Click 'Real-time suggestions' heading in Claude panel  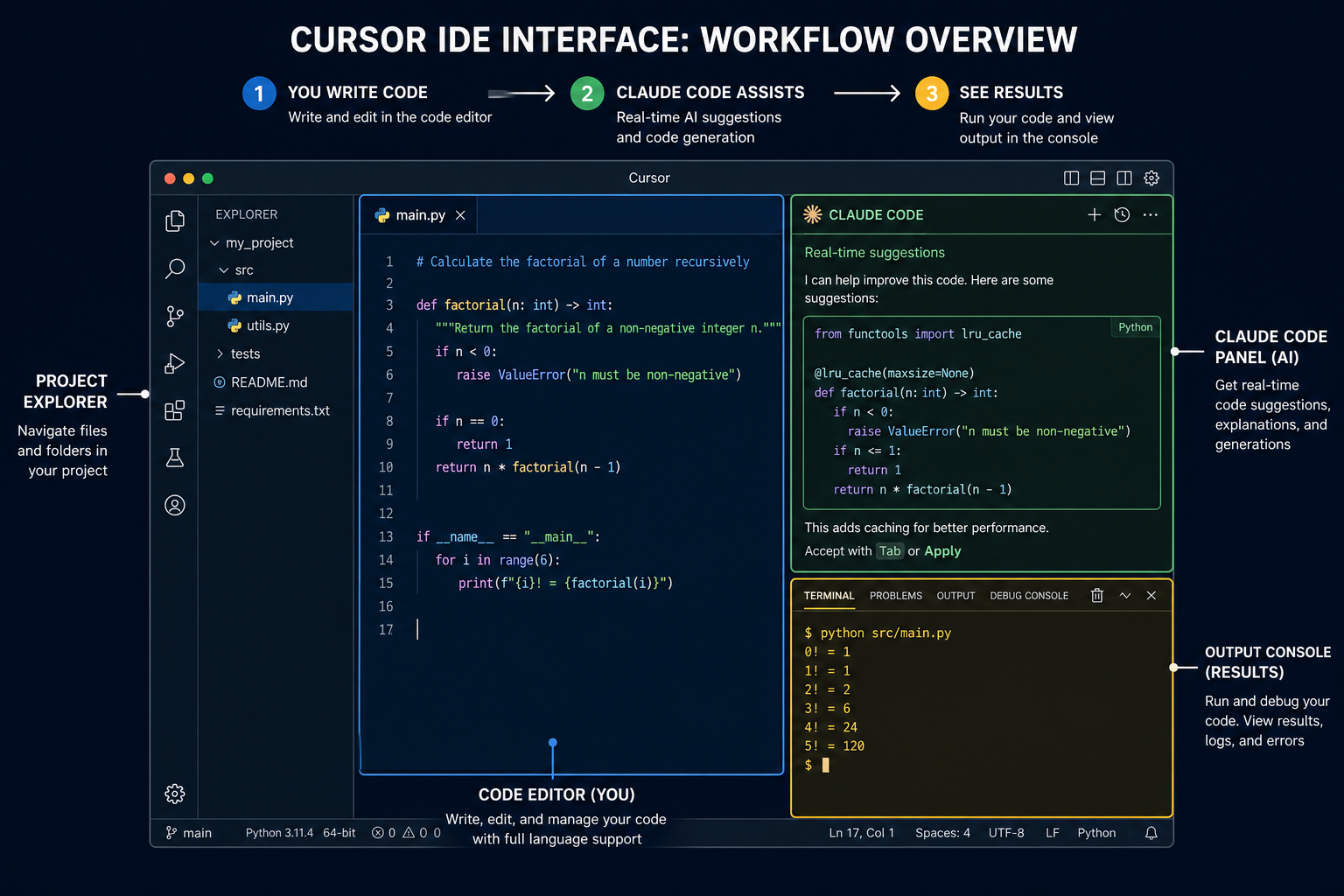875,252
